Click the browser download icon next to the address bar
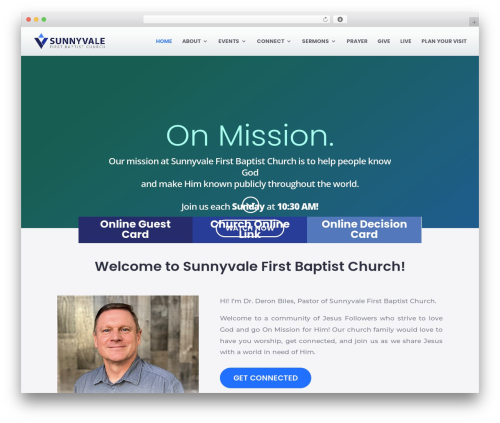Viewport: 500px width, 423px height. [340, 20]
